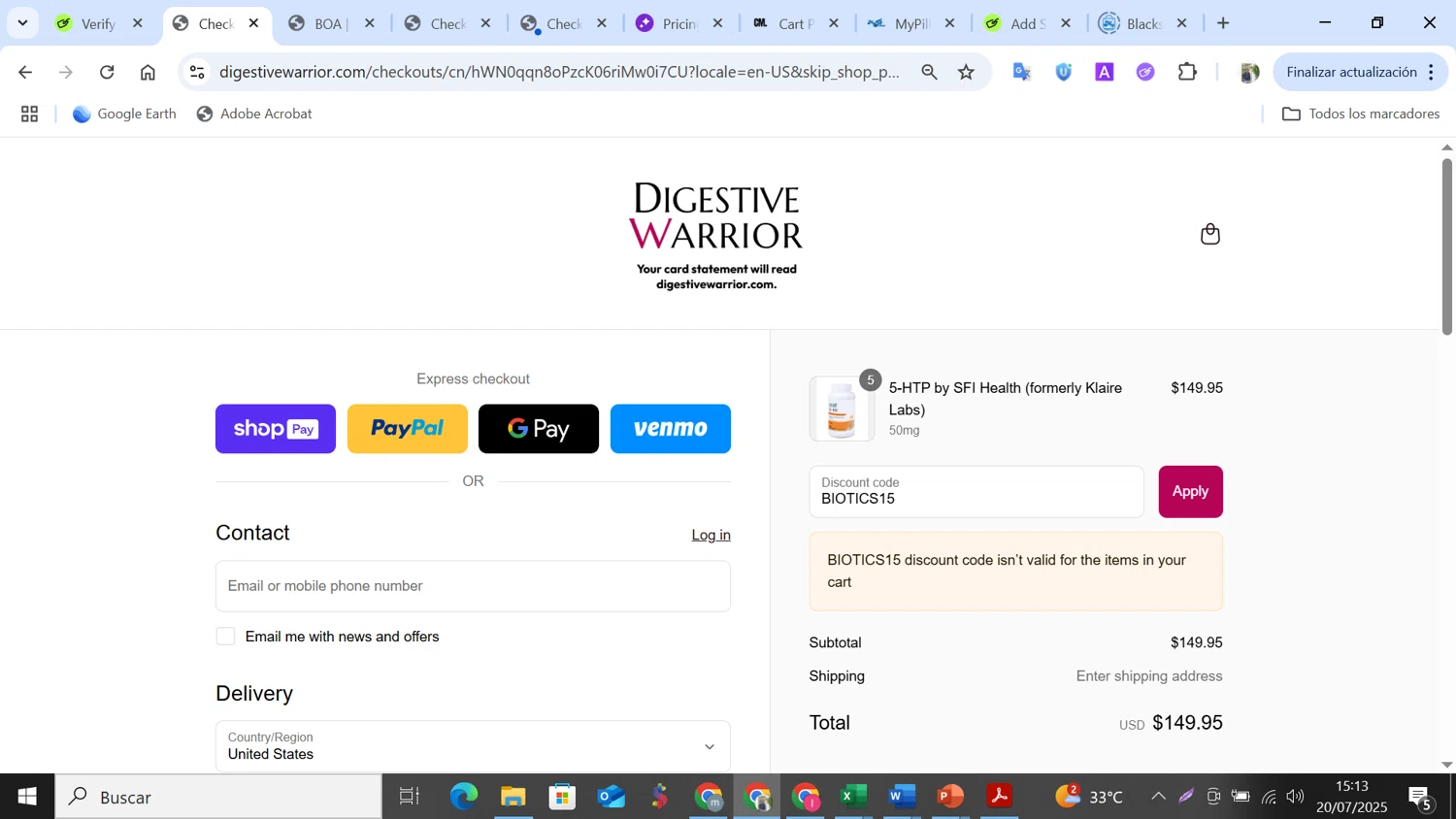
Task: Switch to the Add S tab
Action: 1027,23
